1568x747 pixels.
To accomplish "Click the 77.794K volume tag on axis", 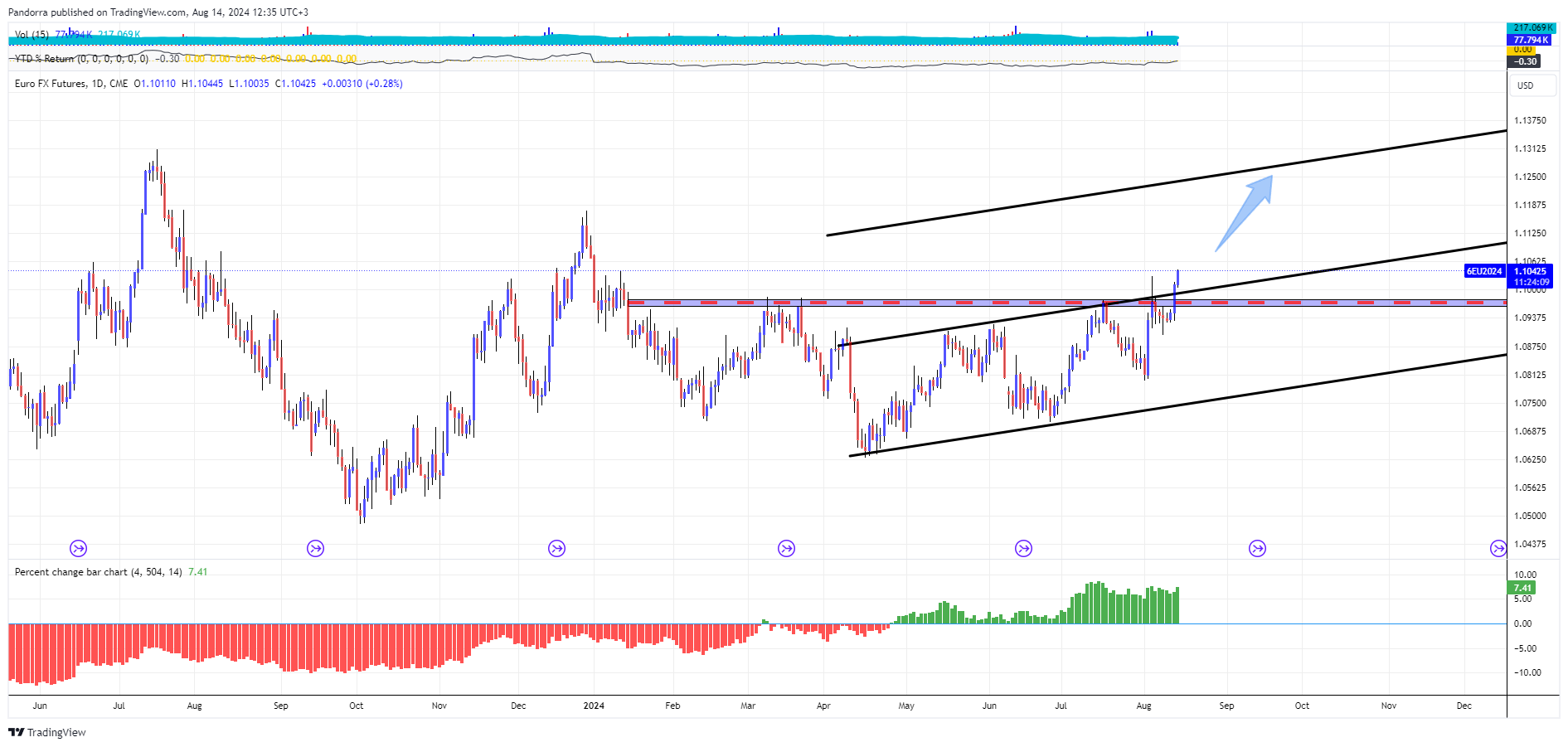I will [x=1531, y=40].
